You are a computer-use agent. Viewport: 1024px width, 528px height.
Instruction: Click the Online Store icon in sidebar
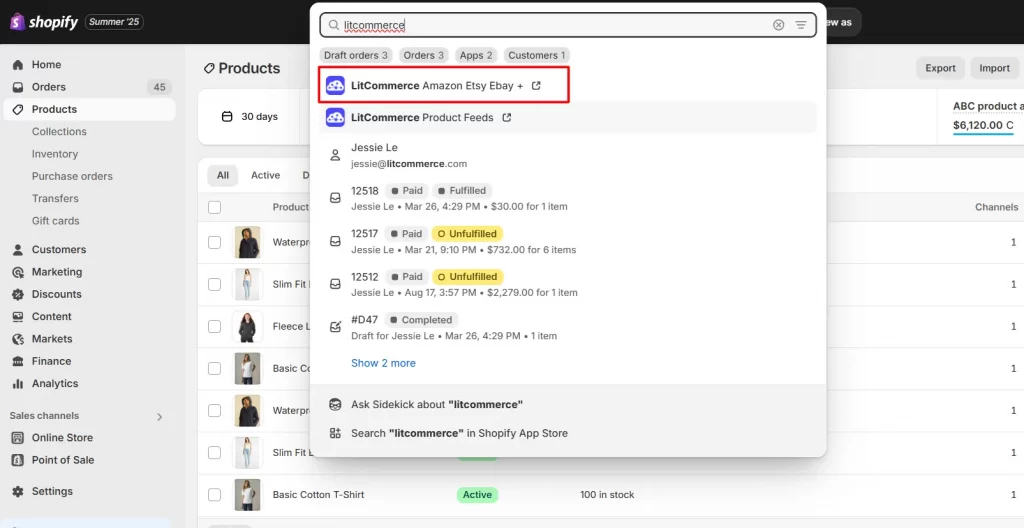click(18, 438)
